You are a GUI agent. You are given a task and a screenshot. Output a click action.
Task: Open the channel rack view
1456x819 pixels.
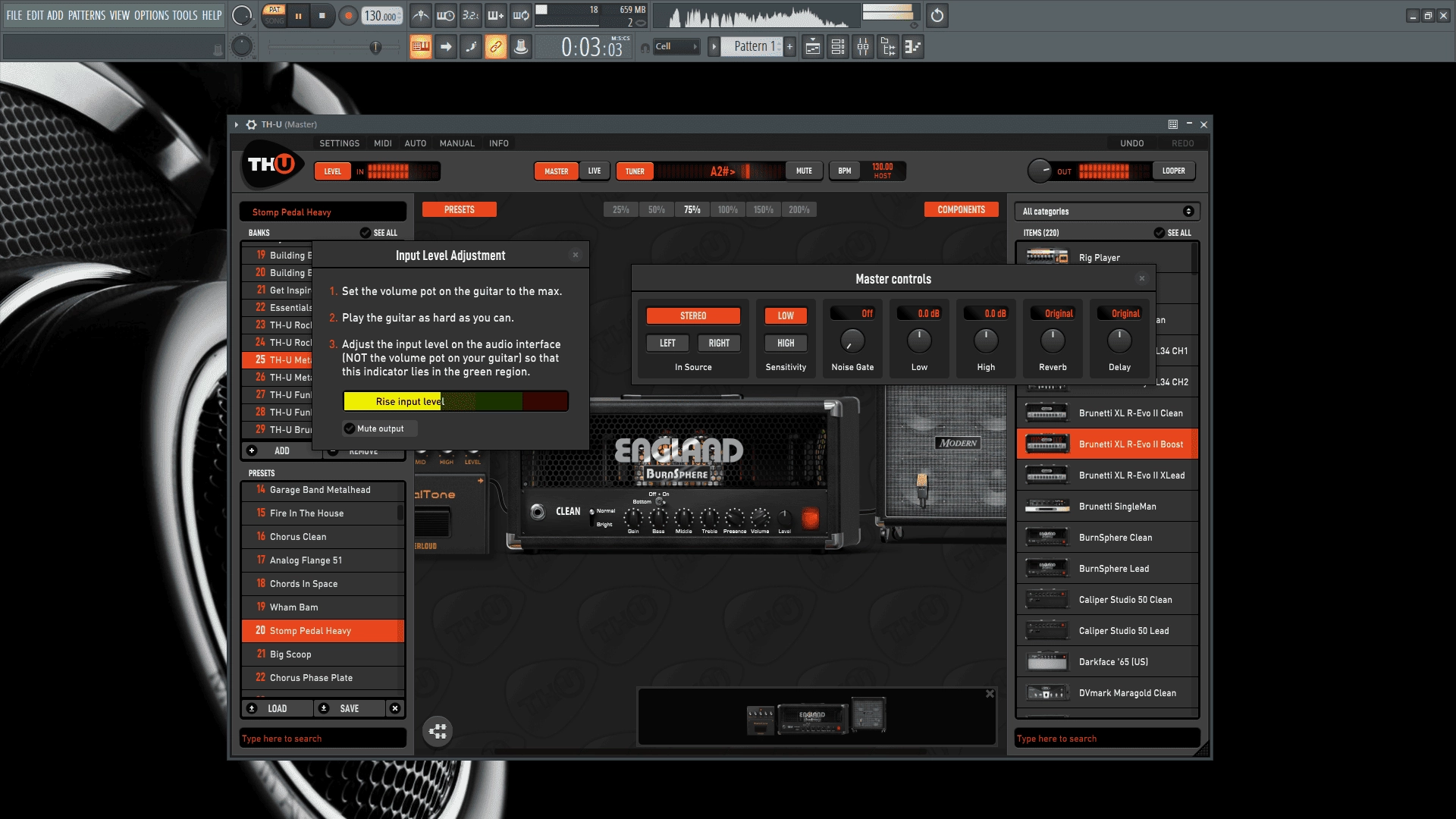pos(838,47)
